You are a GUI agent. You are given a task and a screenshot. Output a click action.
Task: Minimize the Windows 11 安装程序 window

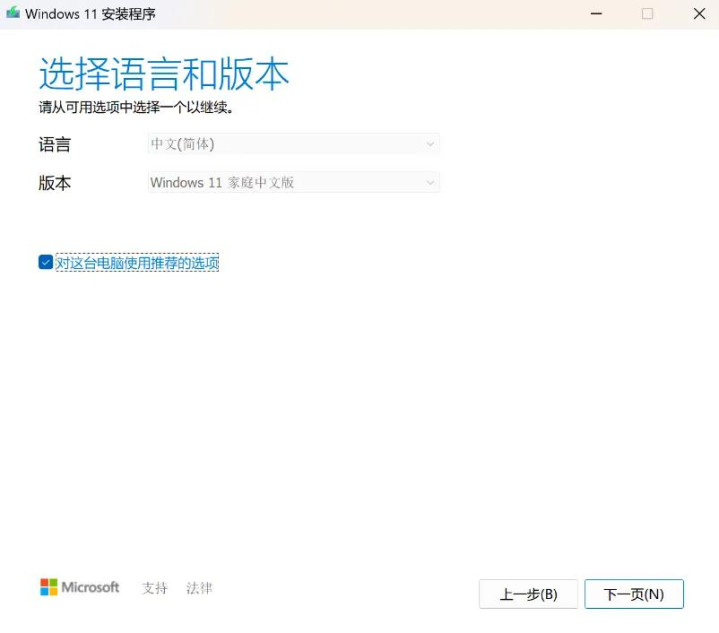(x=596, y=14)
